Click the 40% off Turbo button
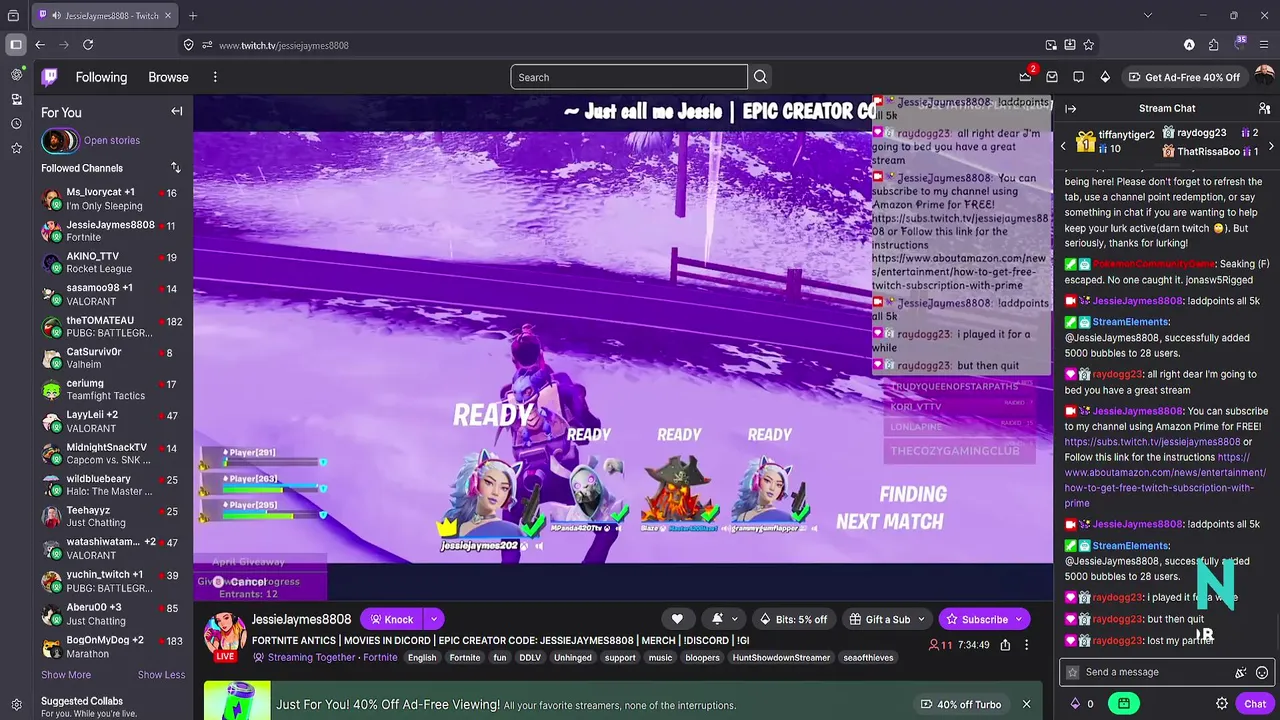Screen dimensions: 1280x720 [960, 704]
